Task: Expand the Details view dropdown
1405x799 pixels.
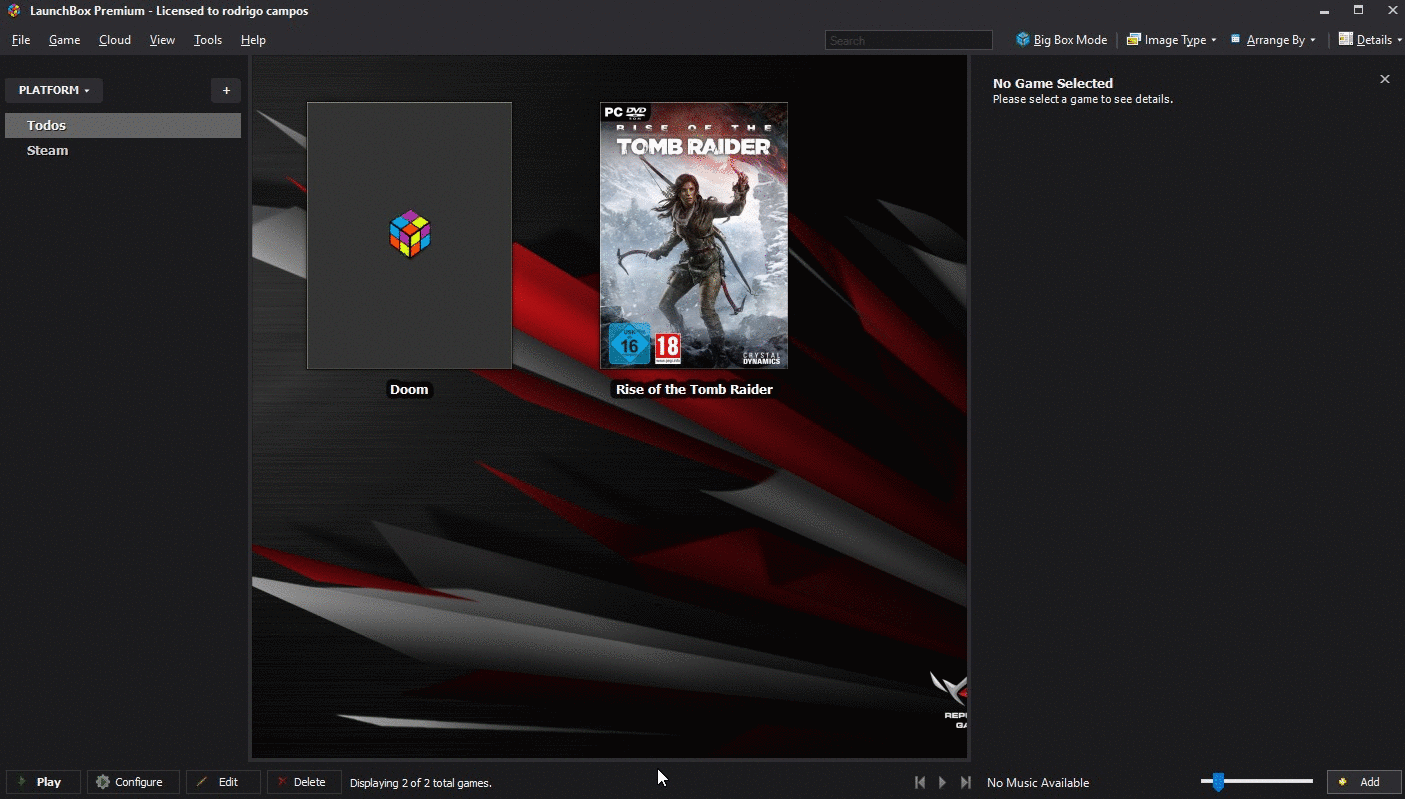Action: click(x=1370, y=40)
